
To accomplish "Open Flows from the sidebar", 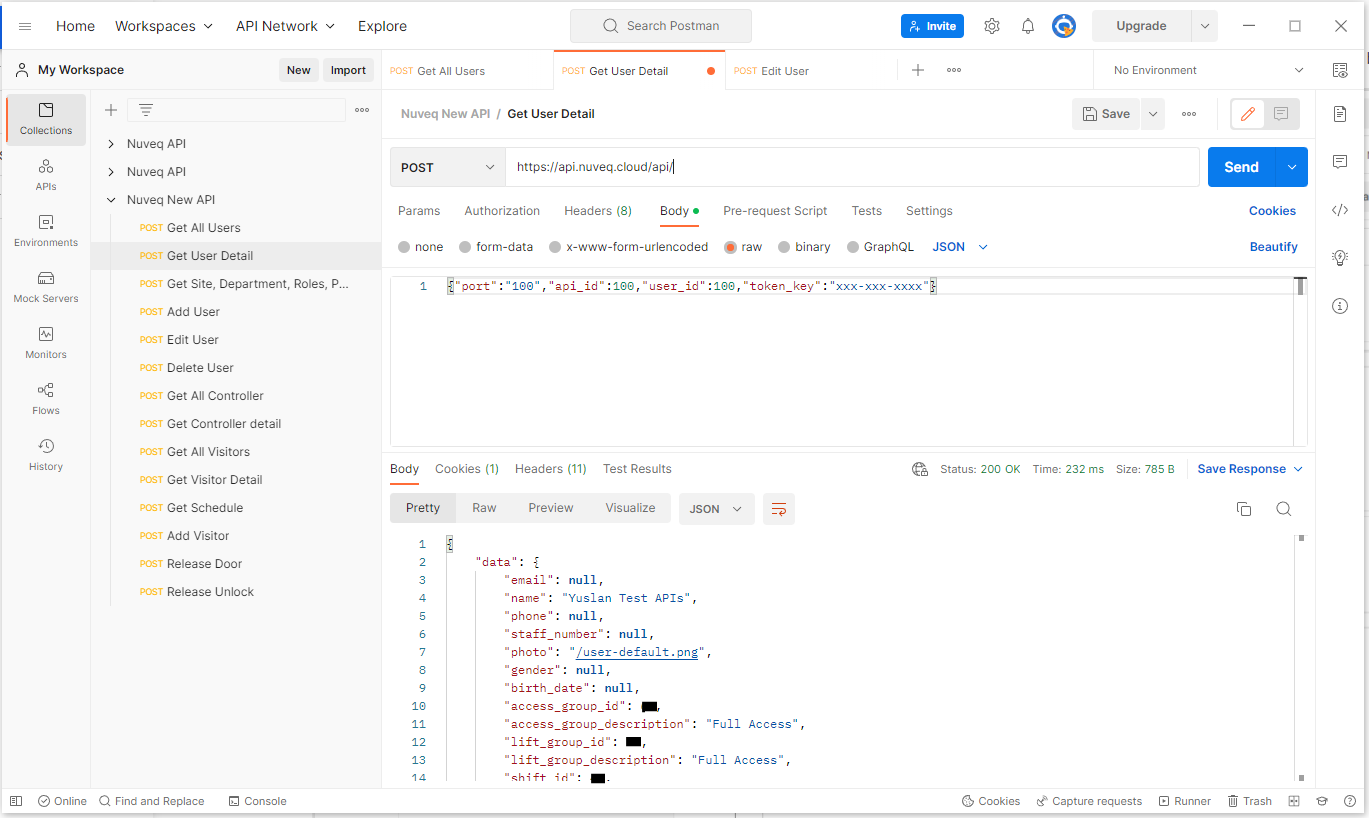I will coord(46,398).
